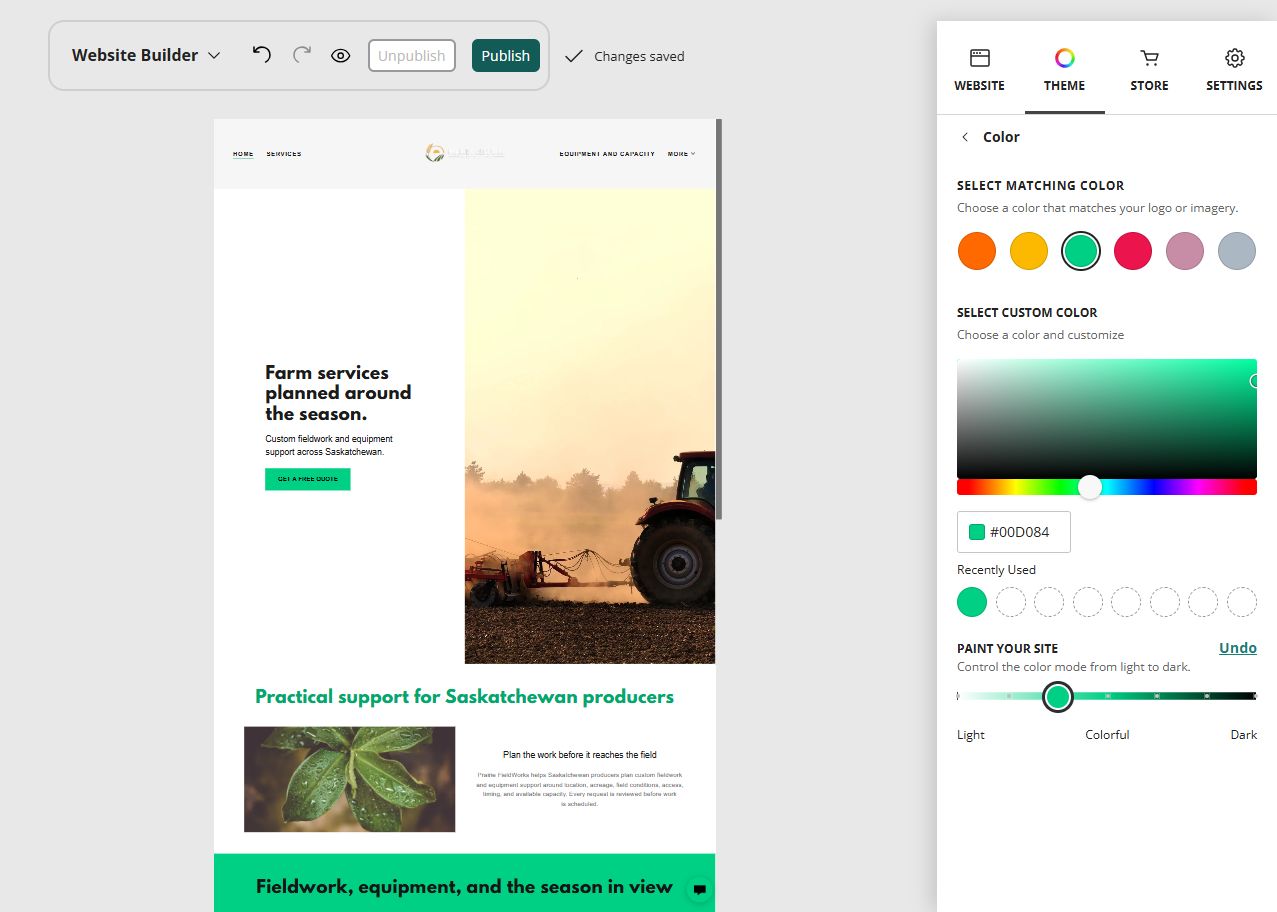This screenshot has height=912, width=1277.
Task: Go back using the Color chevron
Action: (965, 137)
